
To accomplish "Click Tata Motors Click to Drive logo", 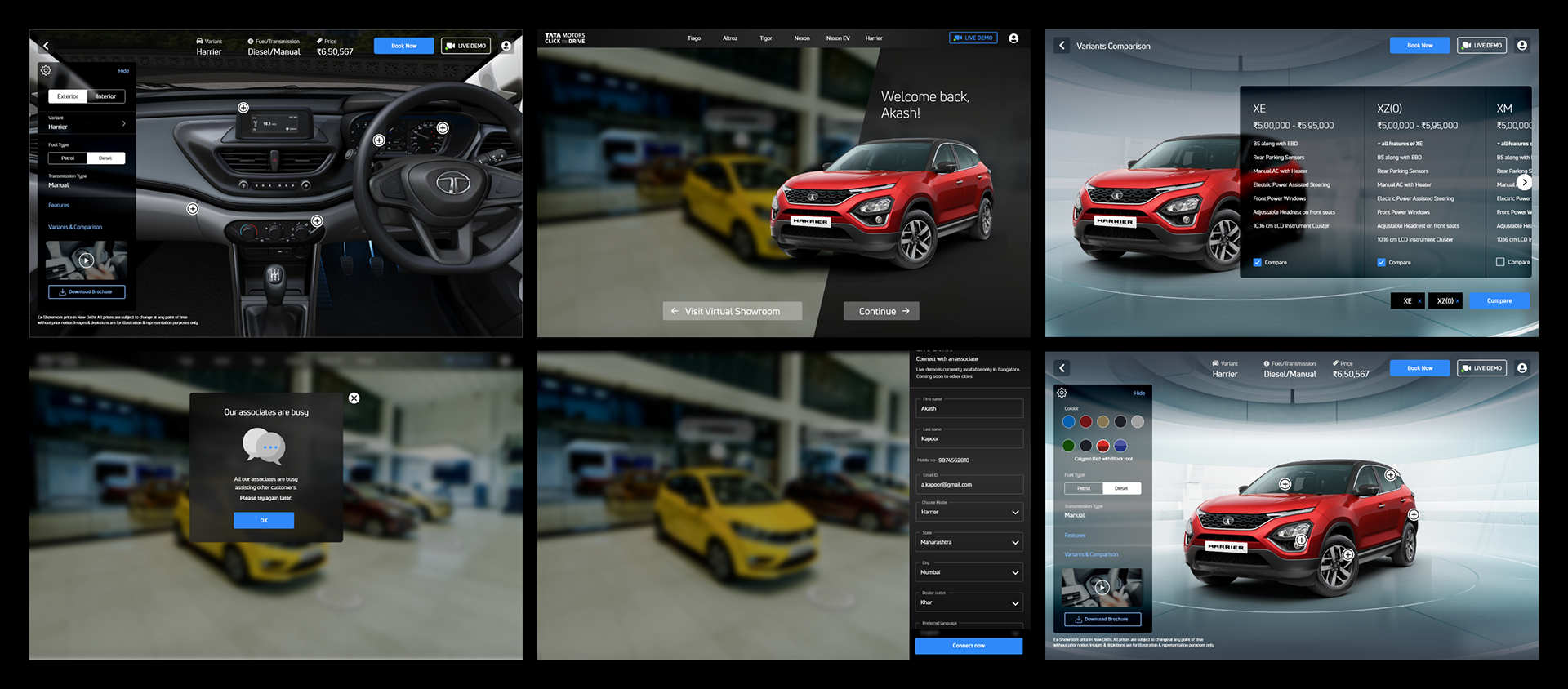I will pos(565,38).
